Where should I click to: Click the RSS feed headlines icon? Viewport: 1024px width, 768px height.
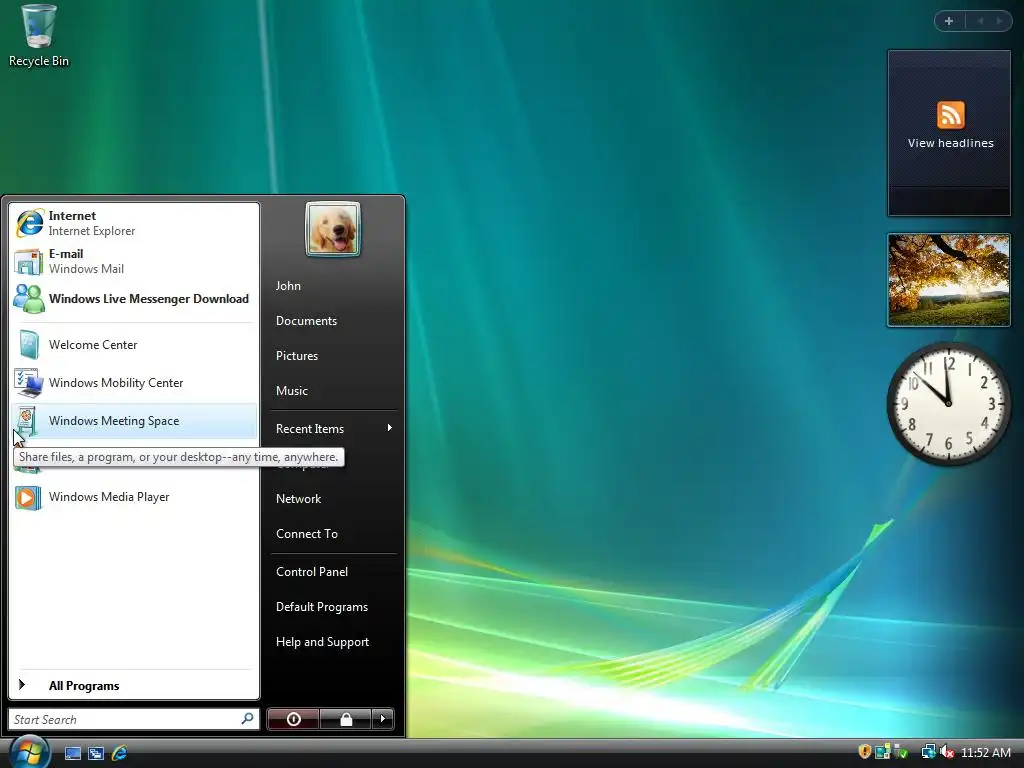point(950,115)
